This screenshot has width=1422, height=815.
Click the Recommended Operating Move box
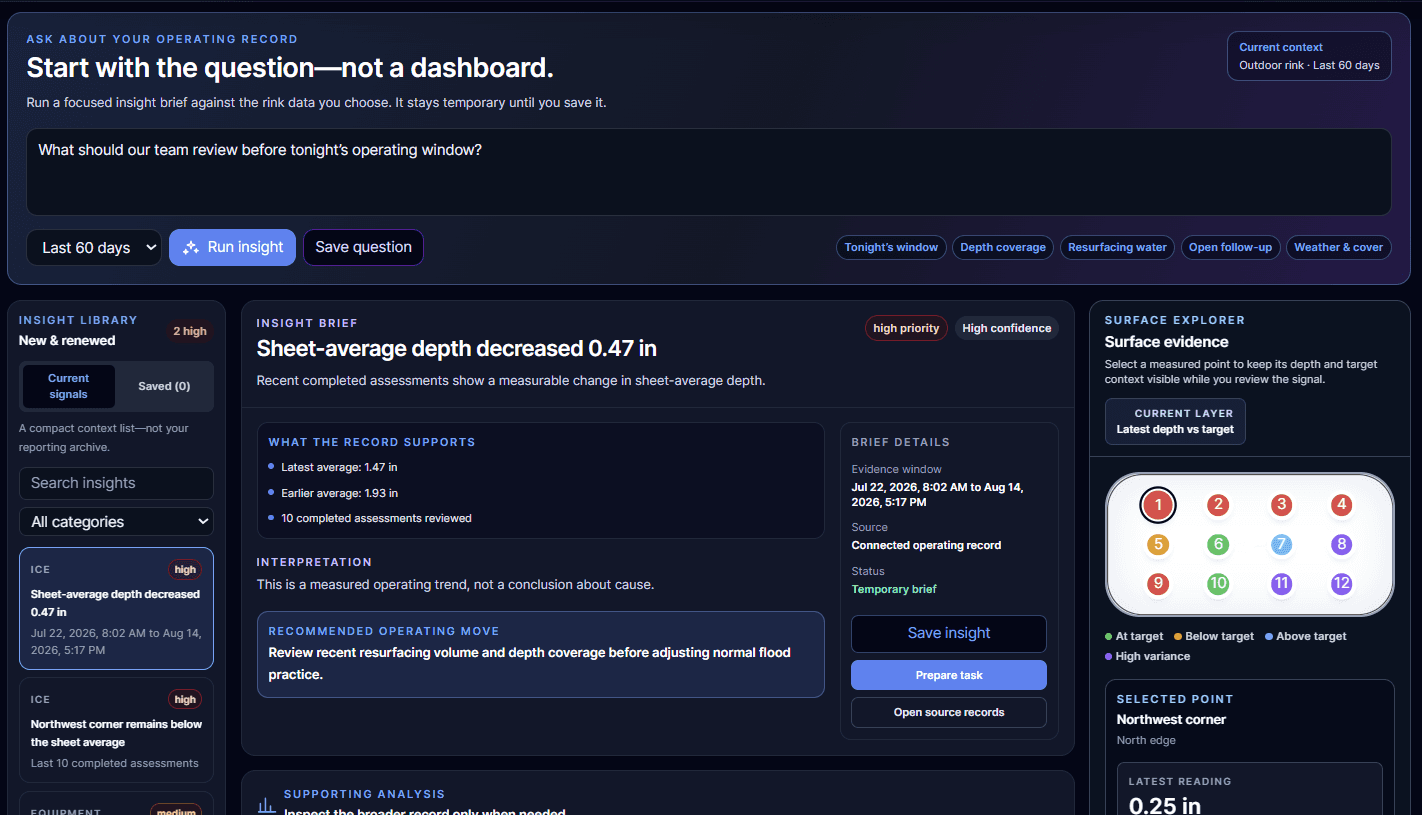click(540, 654)
